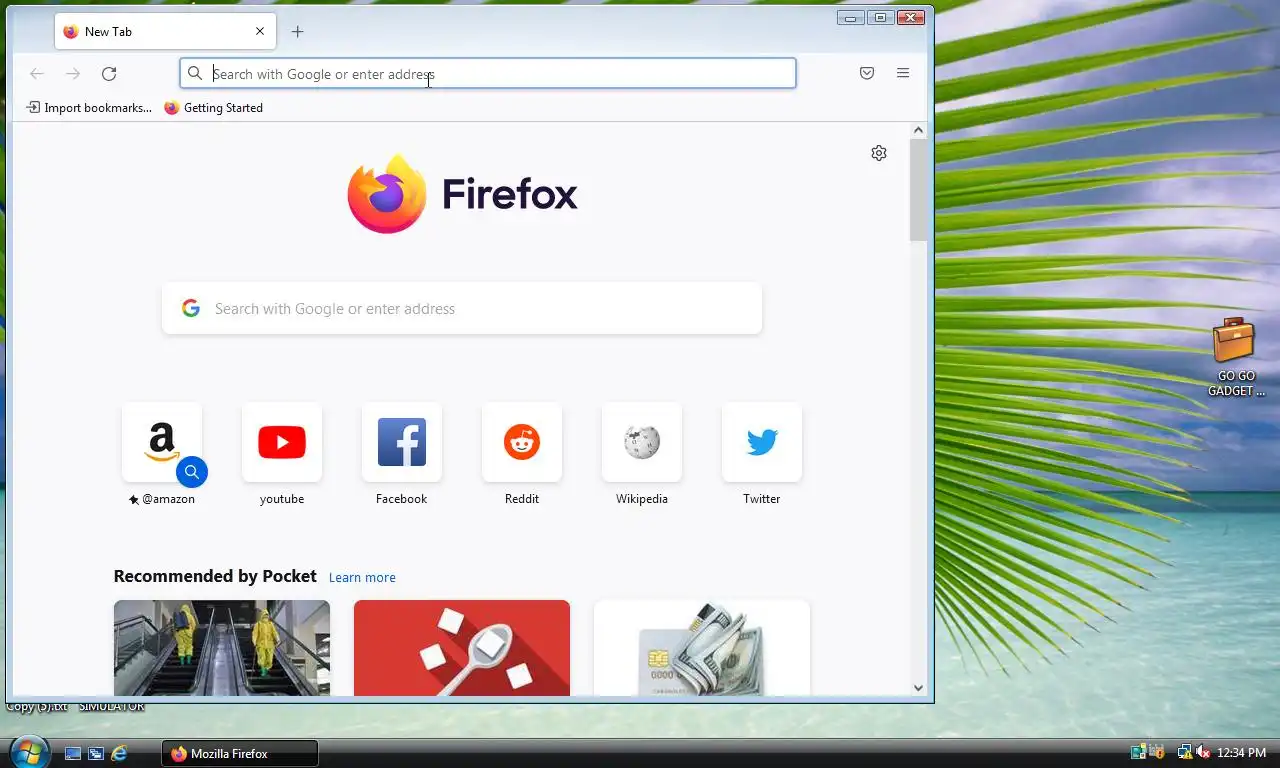Open the Windows Start orb

pos(28,751)
